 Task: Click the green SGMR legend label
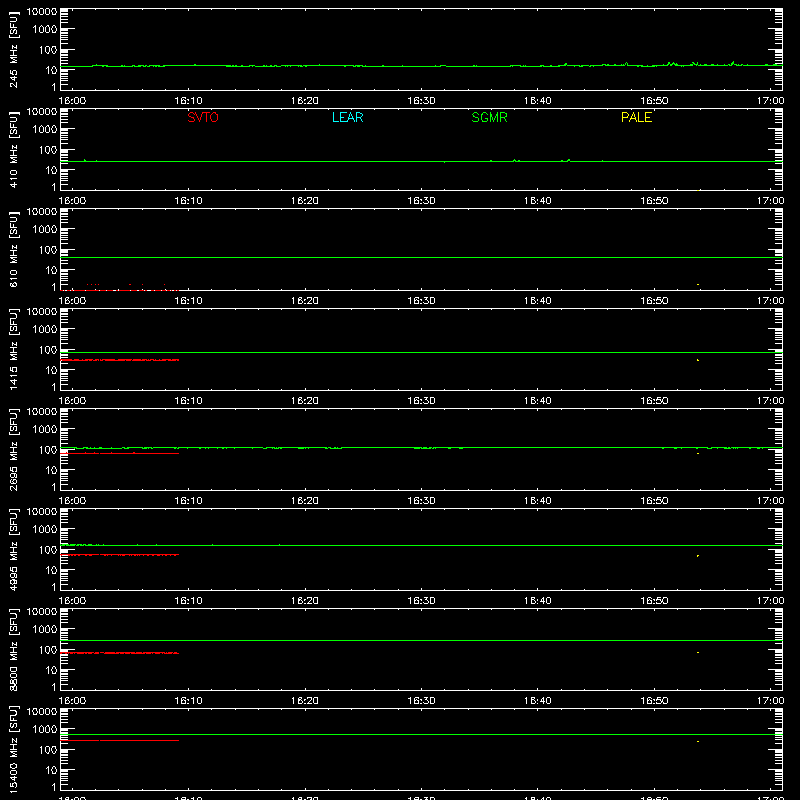(x=489, y=117)
